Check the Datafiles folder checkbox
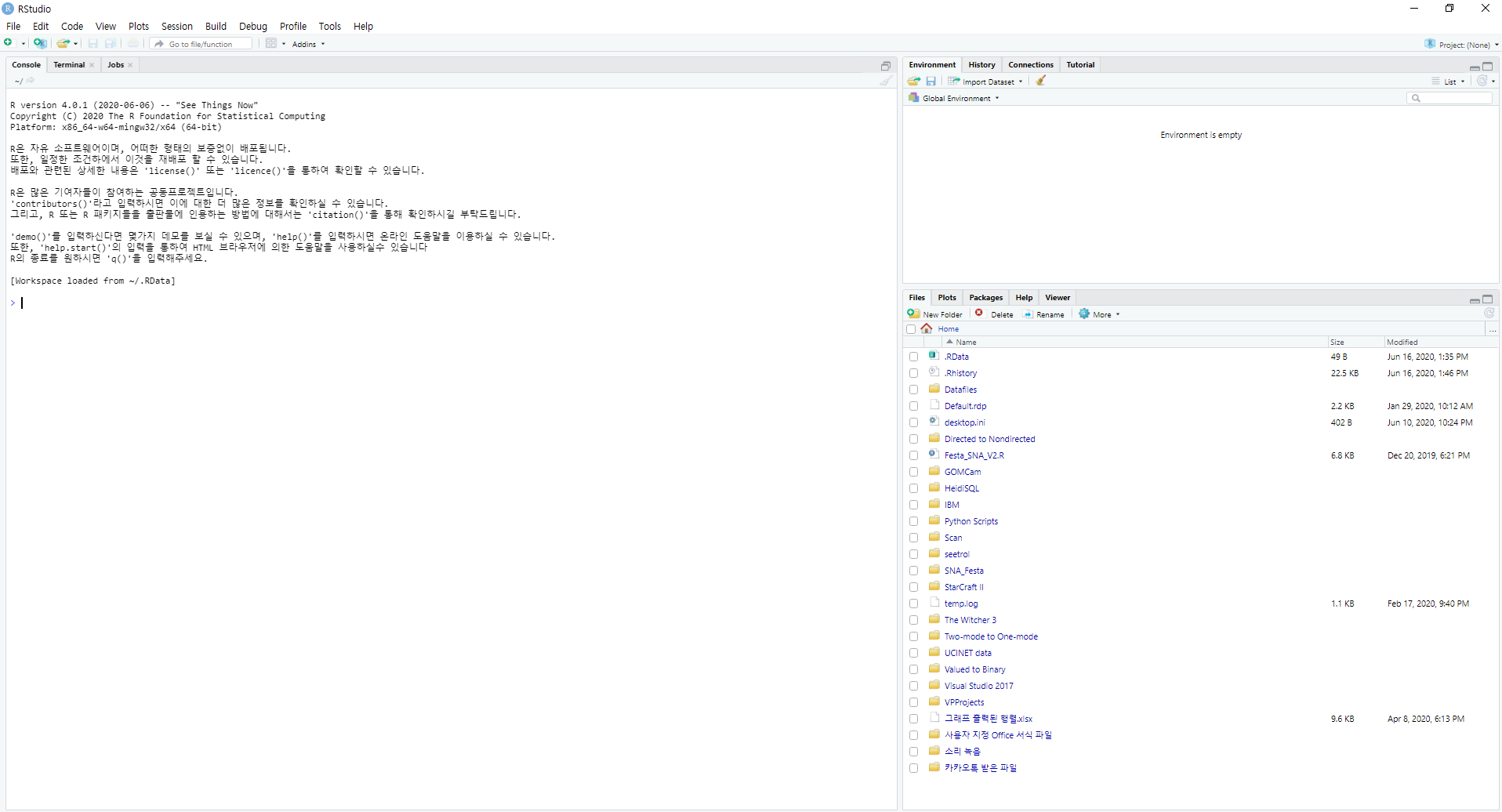Viewport: 1502px width, 812px height. (913, 390)
